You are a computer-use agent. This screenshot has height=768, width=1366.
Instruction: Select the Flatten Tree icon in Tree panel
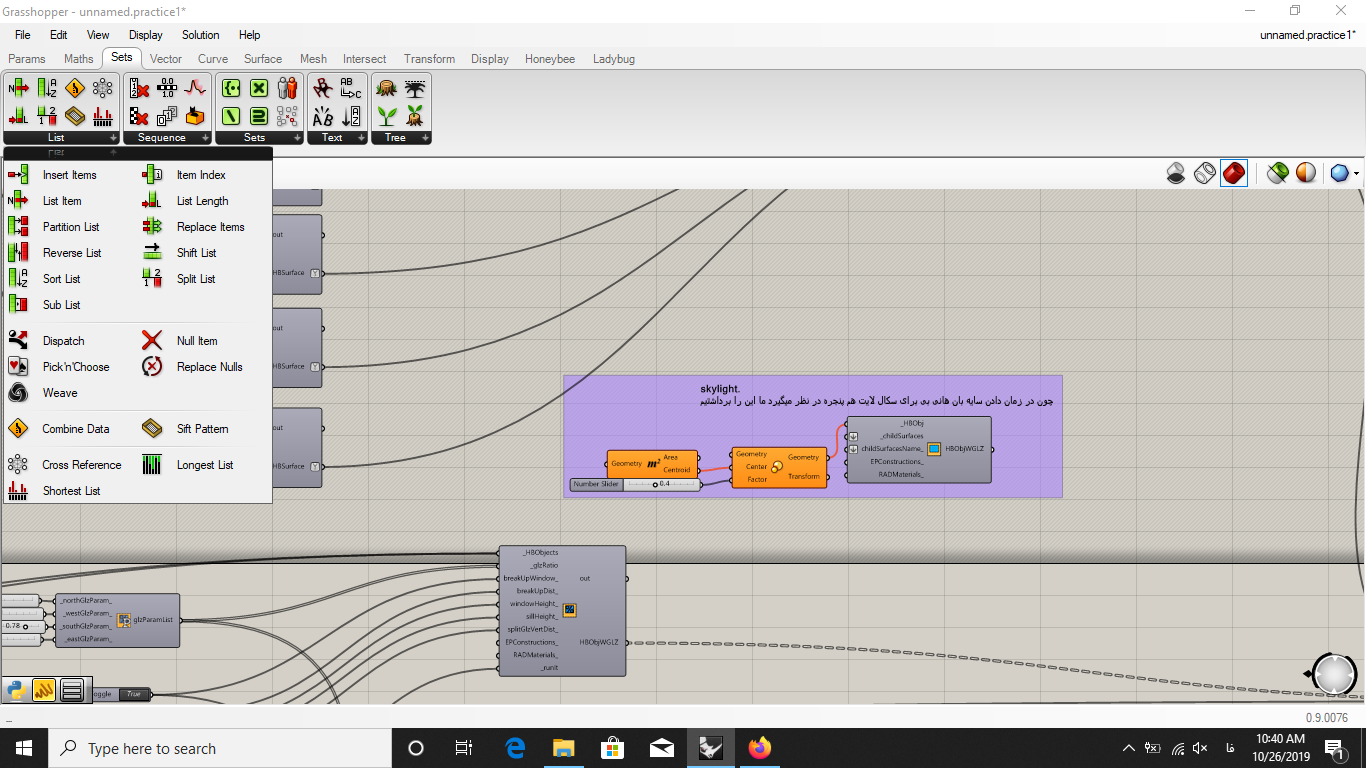(x=386, y=88)
